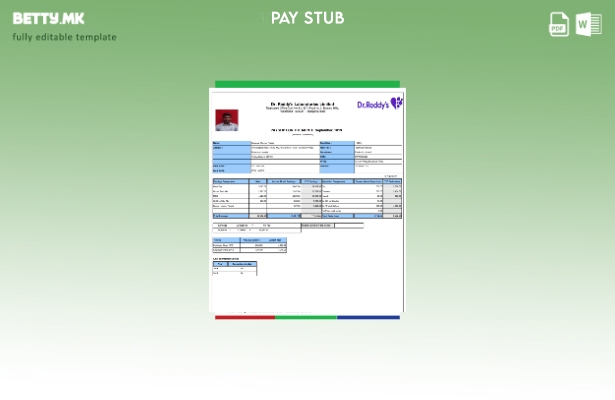
Task: Click the green bar above the document
Action: pyautogui.click(x=307, y=84)
